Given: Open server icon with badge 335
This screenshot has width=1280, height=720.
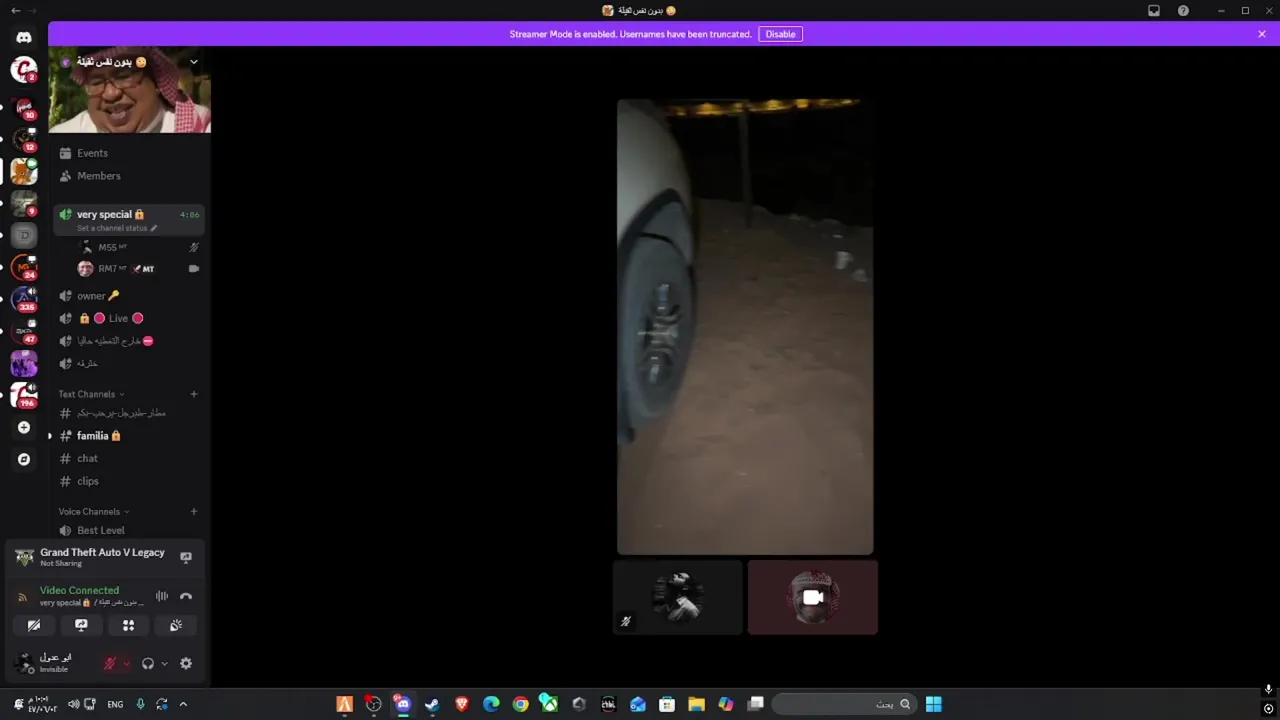Looking at the screenshot, I should pyautogui.click(x=24, y=299).
